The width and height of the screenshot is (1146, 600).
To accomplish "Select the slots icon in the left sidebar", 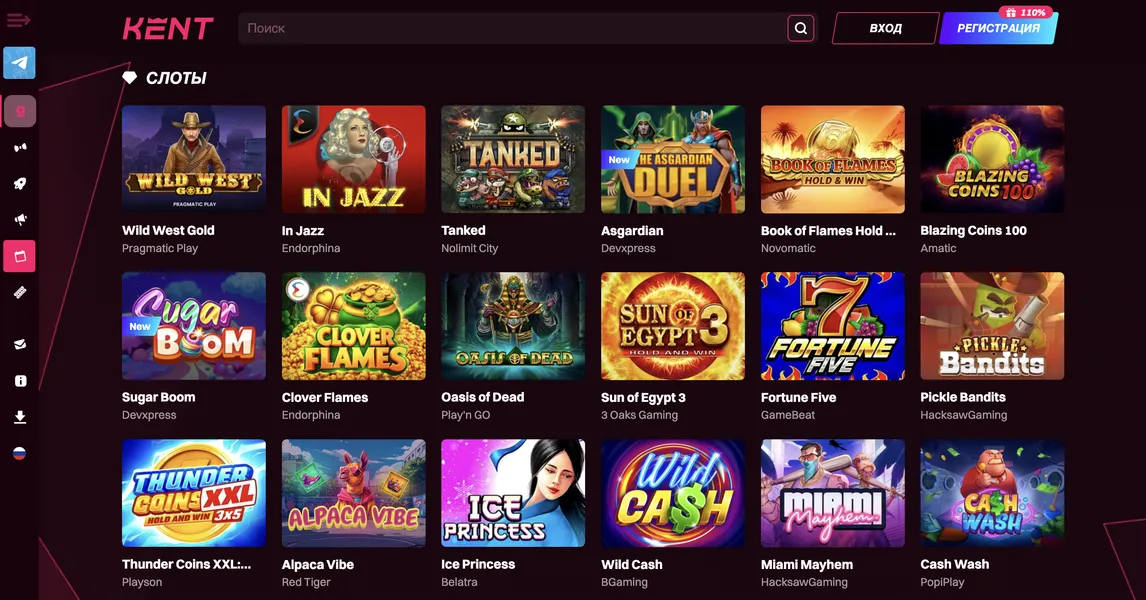I will 19,111.
